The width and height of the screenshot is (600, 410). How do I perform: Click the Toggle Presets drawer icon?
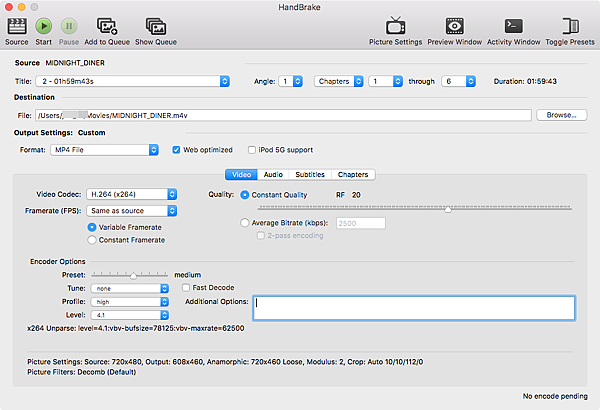tap(570, 26)
